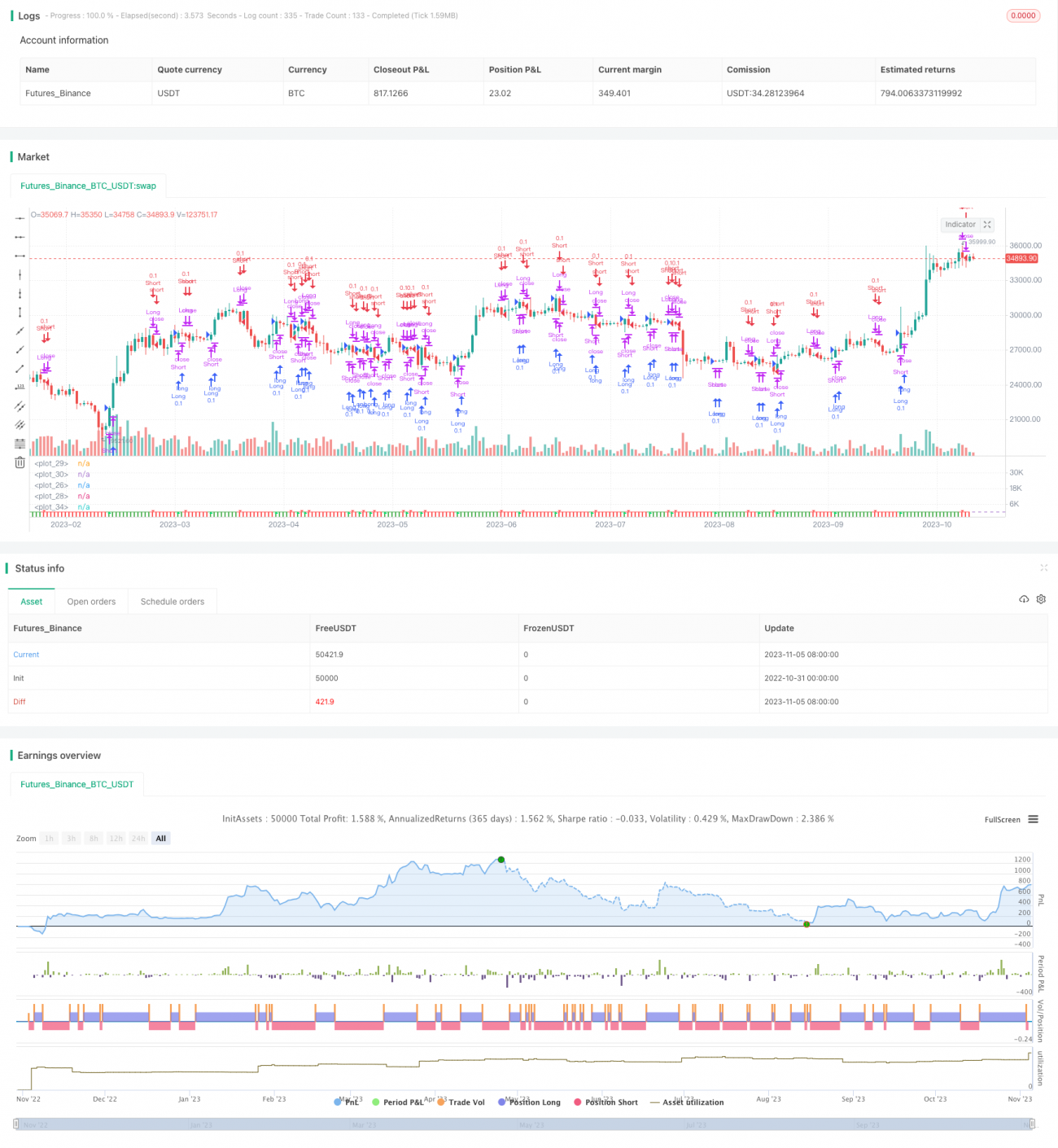Toggle the Position Short series in the legend
The image size is (1058, 1148).
[x=606, y=1102]
